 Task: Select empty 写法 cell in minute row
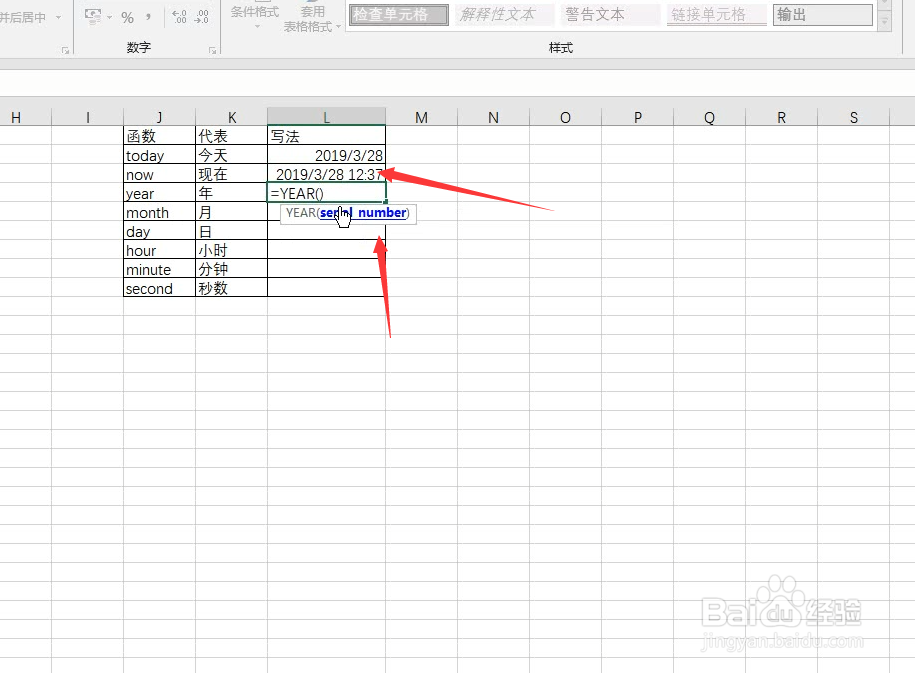click(326, 269)
